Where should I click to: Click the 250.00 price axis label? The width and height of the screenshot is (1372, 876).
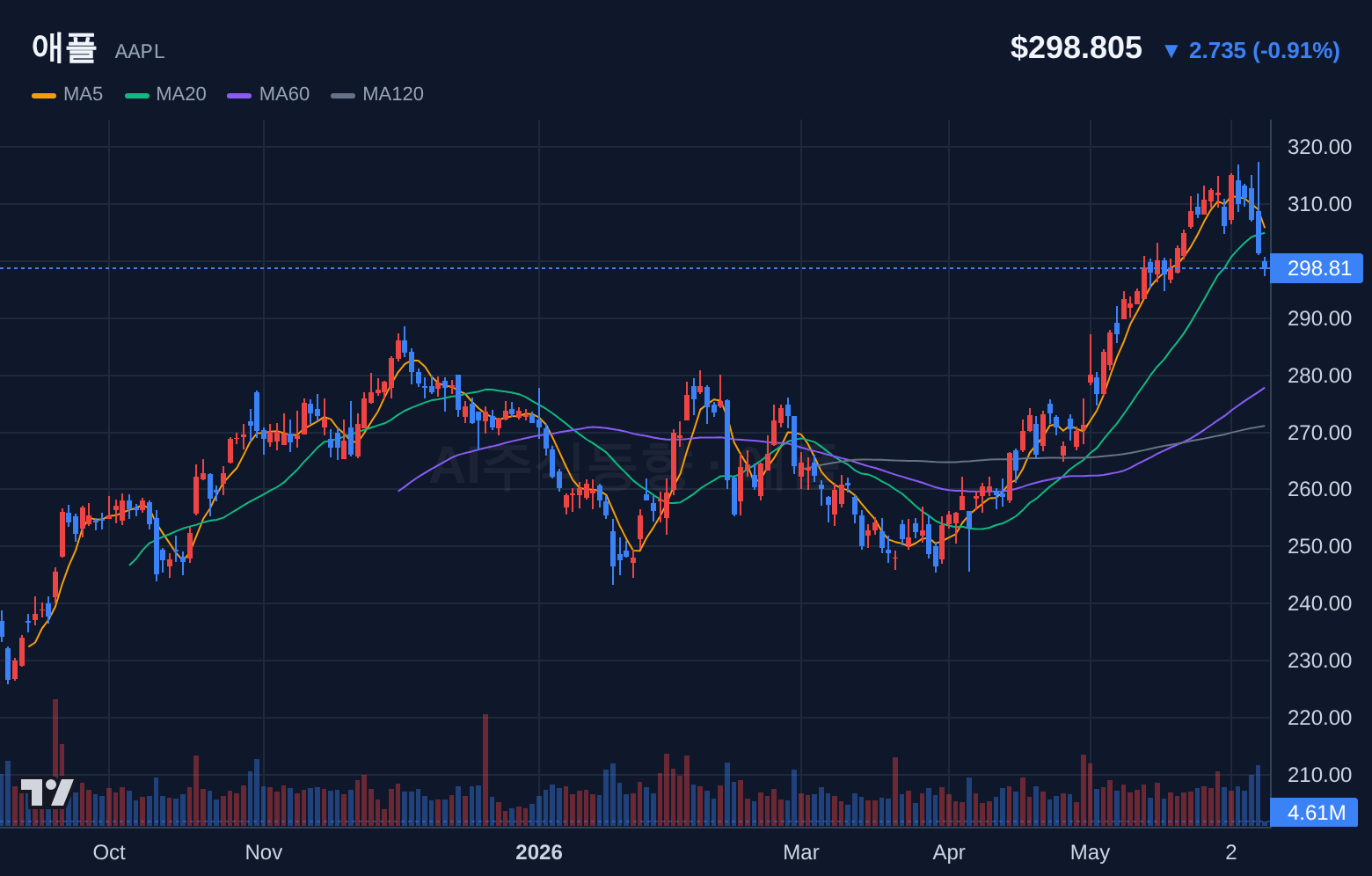pyautogui.click(x=1319, y=546)
